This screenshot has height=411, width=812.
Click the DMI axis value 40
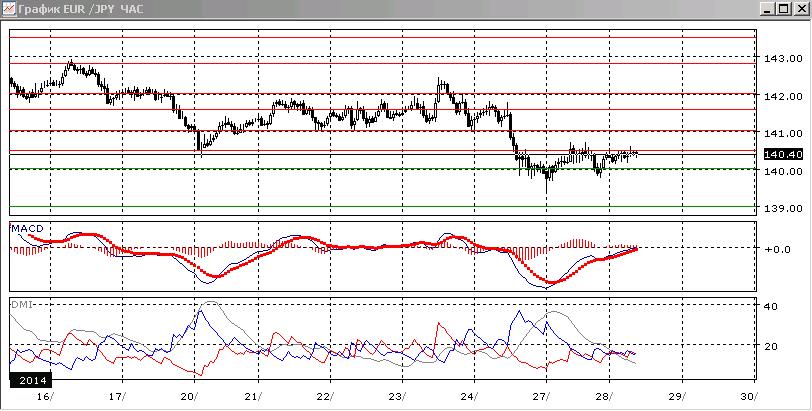point(771,306)
